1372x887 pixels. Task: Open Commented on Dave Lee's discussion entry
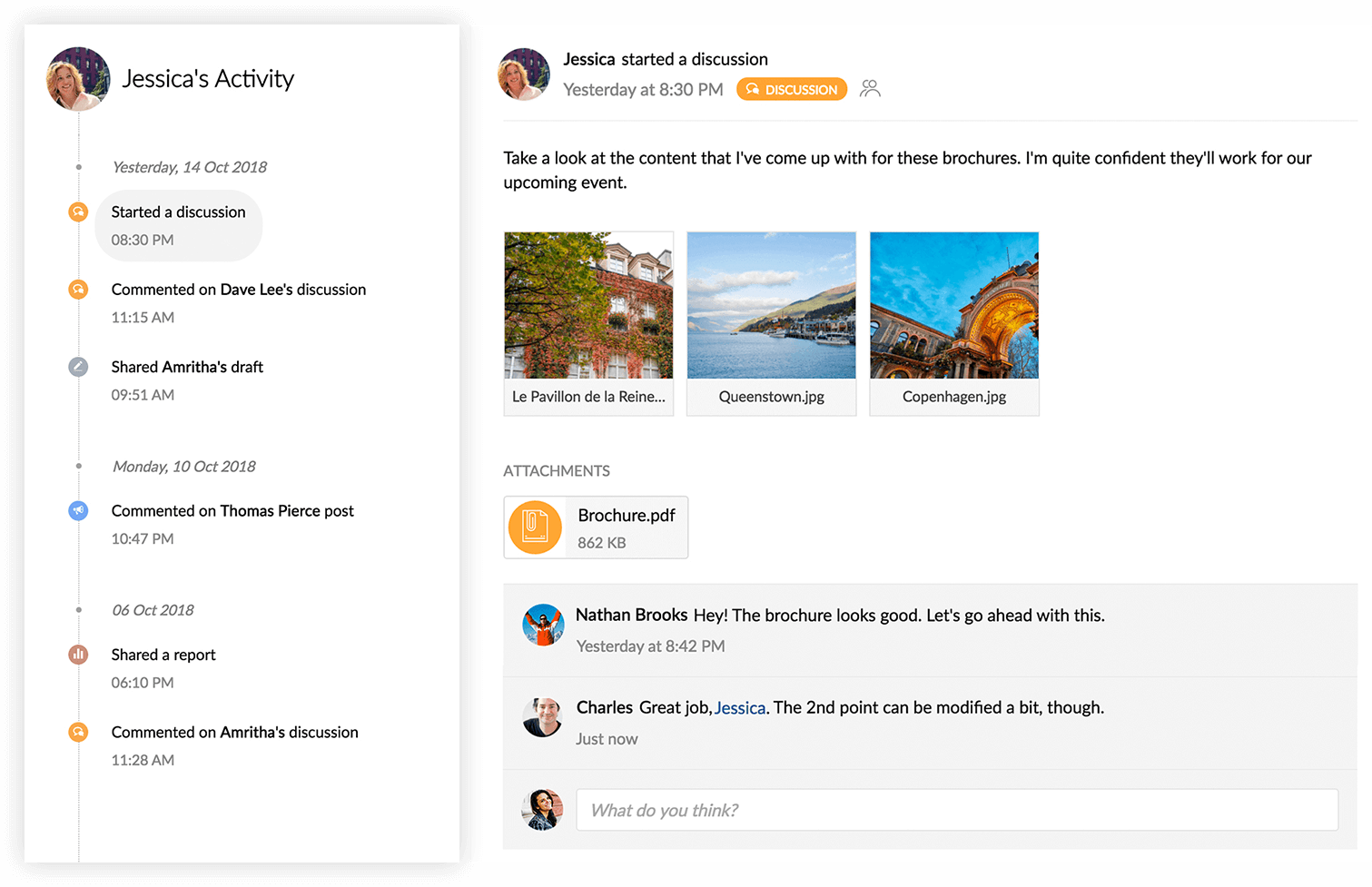(x=239, y=303)
